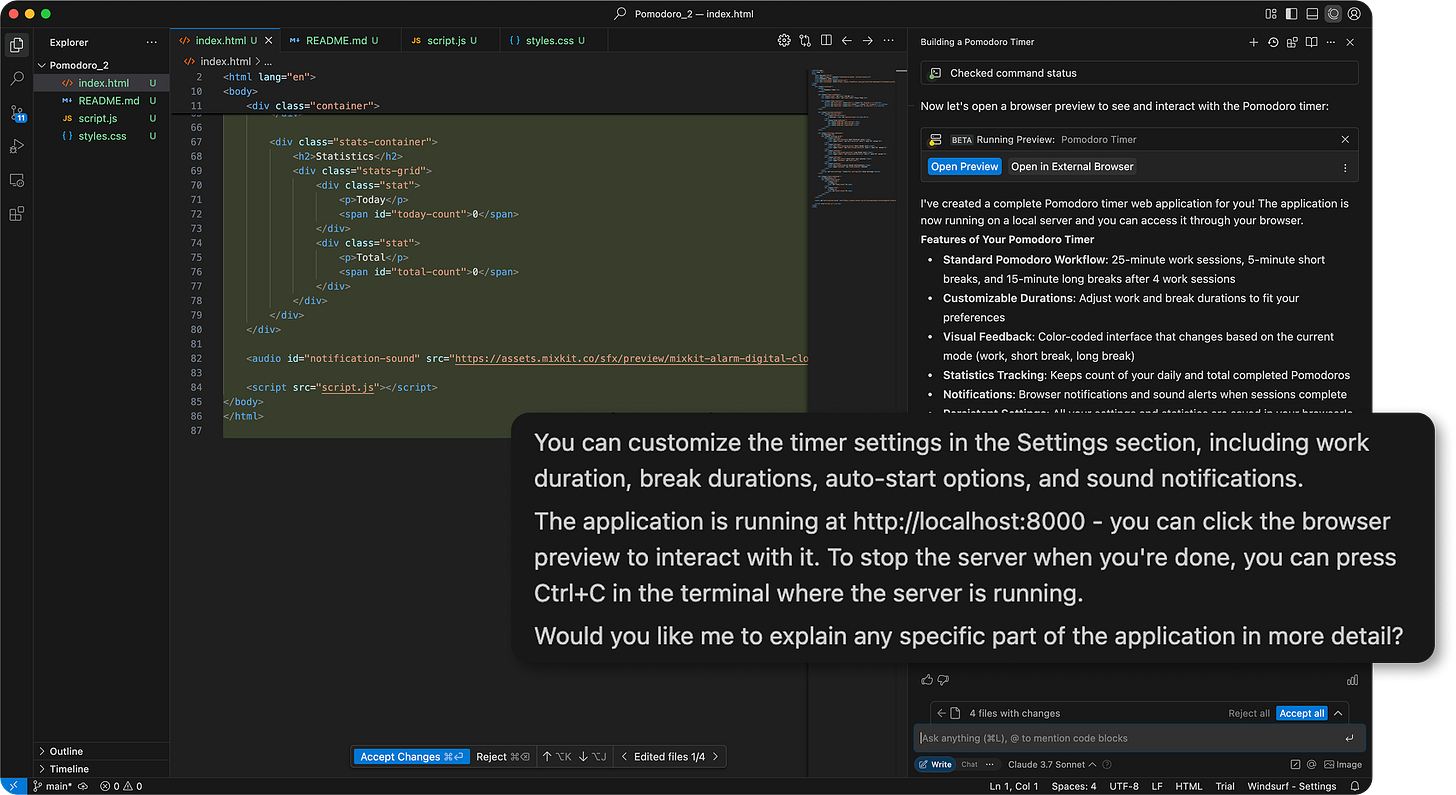The image size is (1456, 795).
Task: Open the mode ellipsis next to Chat
Action: tap(990, 764)
